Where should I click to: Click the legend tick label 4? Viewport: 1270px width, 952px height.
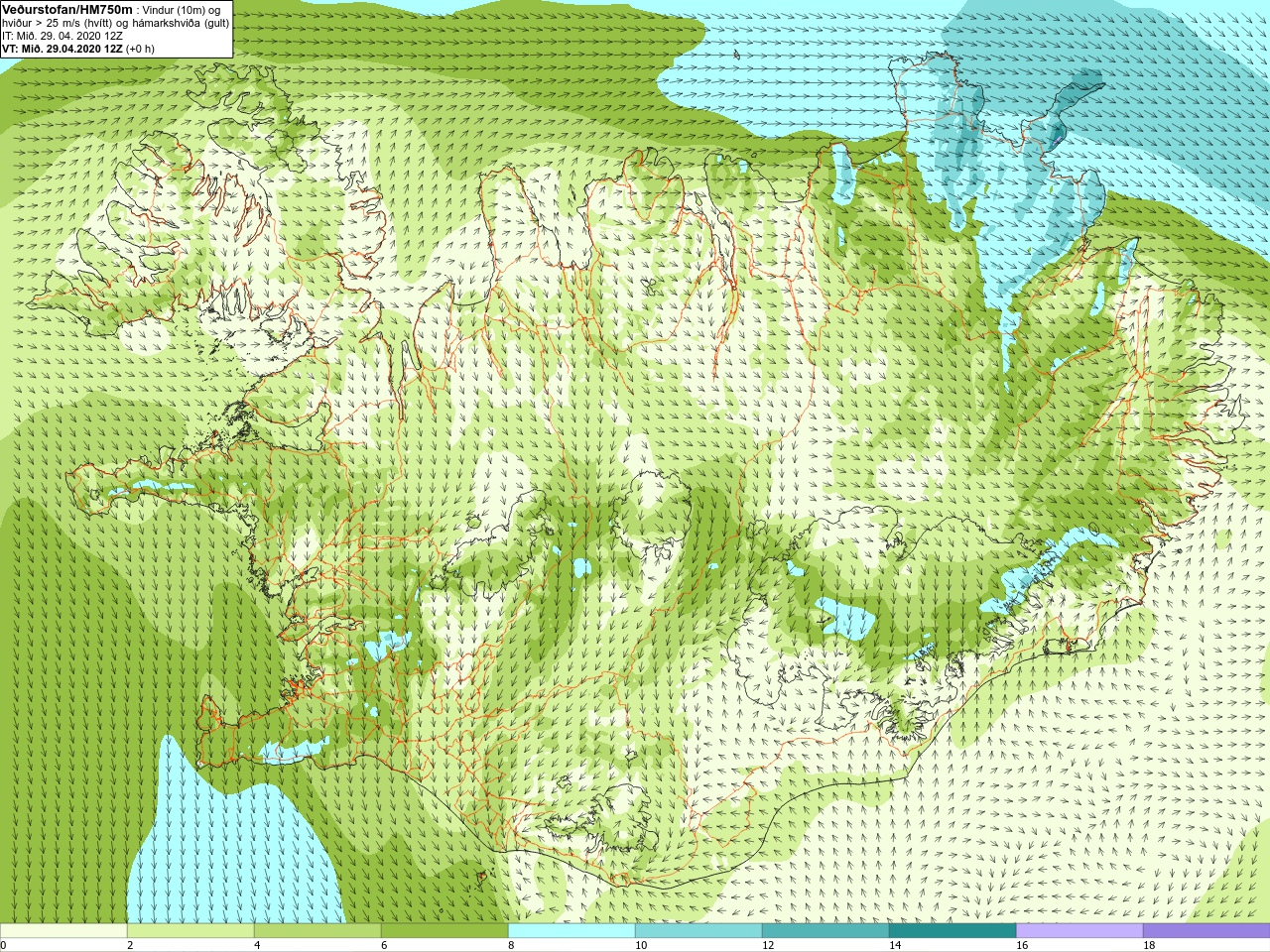tap(257, 945)
